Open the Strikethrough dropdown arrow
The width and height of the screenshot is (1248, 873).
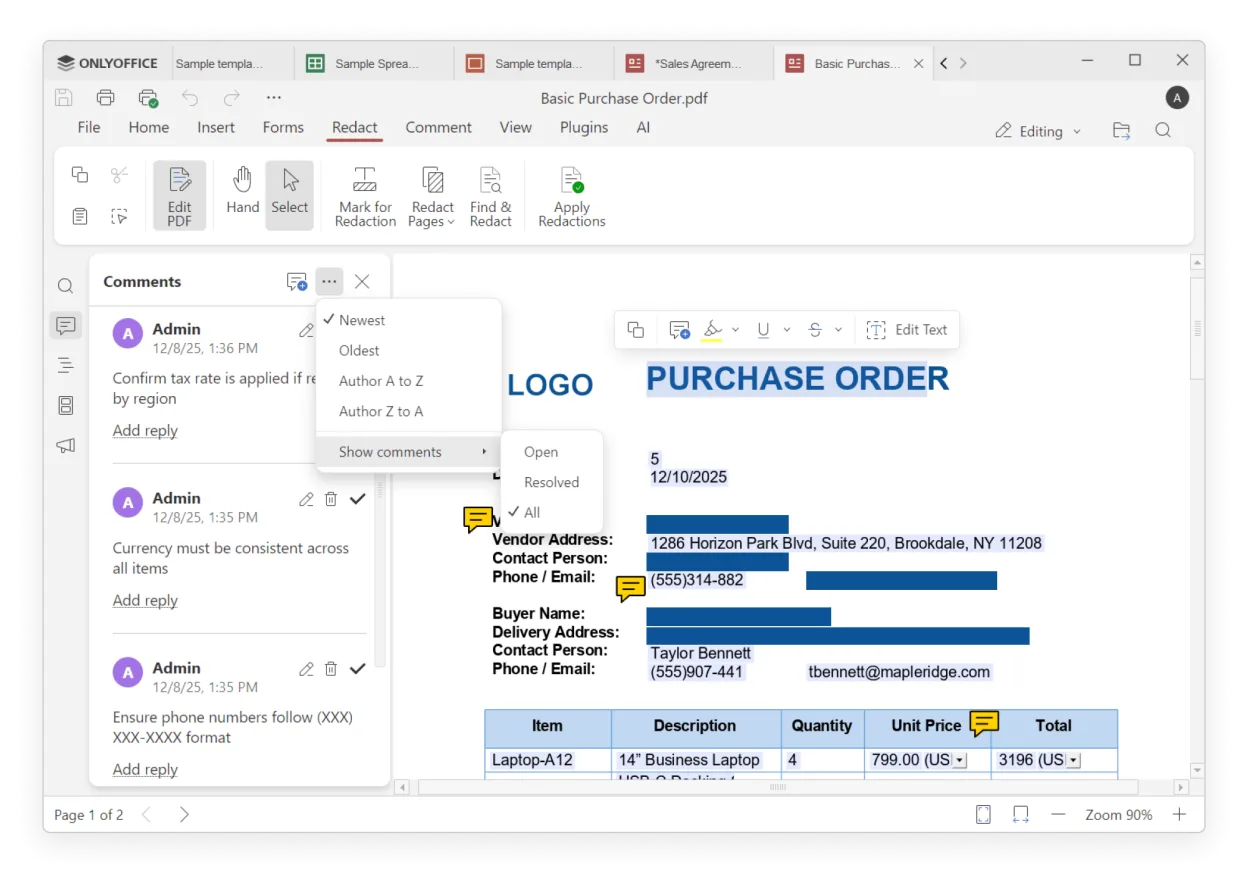pyautogui.click(x=838, y=330)
